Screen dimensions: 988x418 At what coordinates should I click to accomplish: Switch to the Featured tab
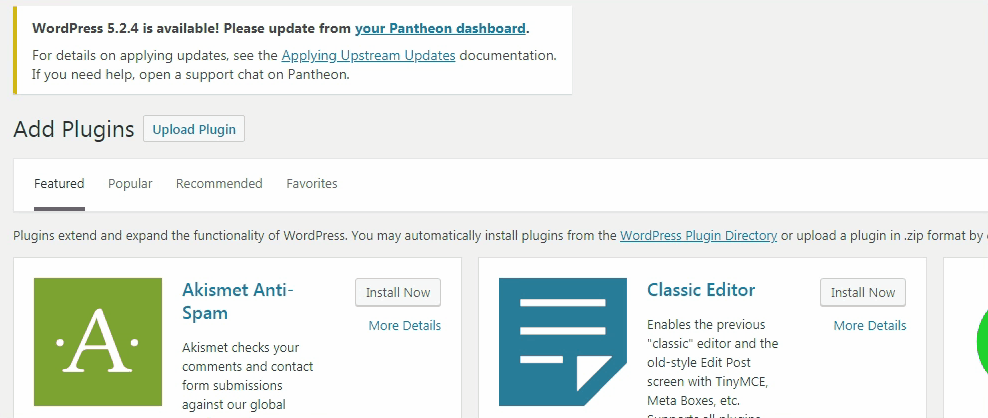tap(59, 184)
